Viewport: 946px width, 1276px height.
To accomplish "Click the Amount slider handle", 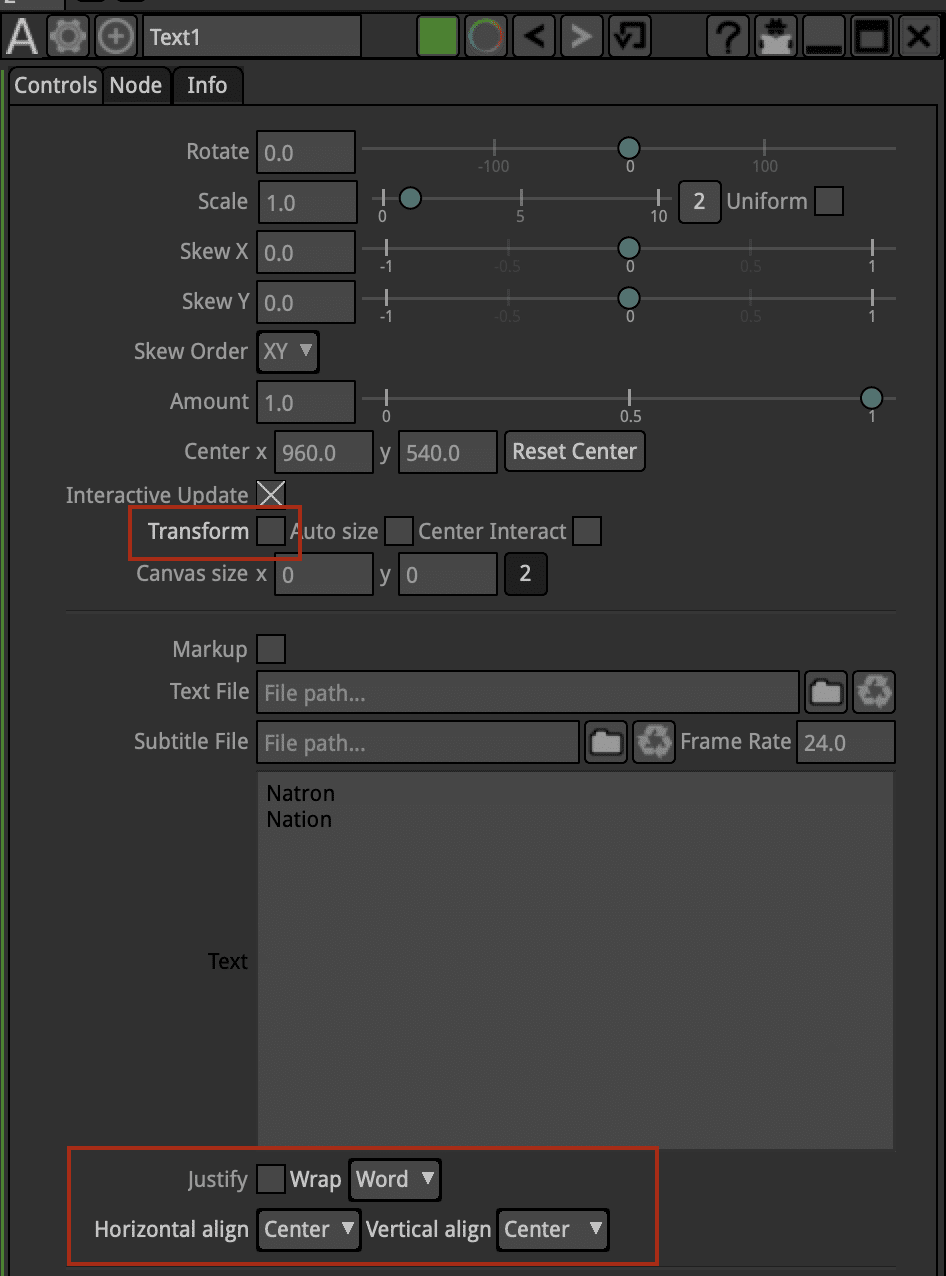I will [x=872, y=398].
